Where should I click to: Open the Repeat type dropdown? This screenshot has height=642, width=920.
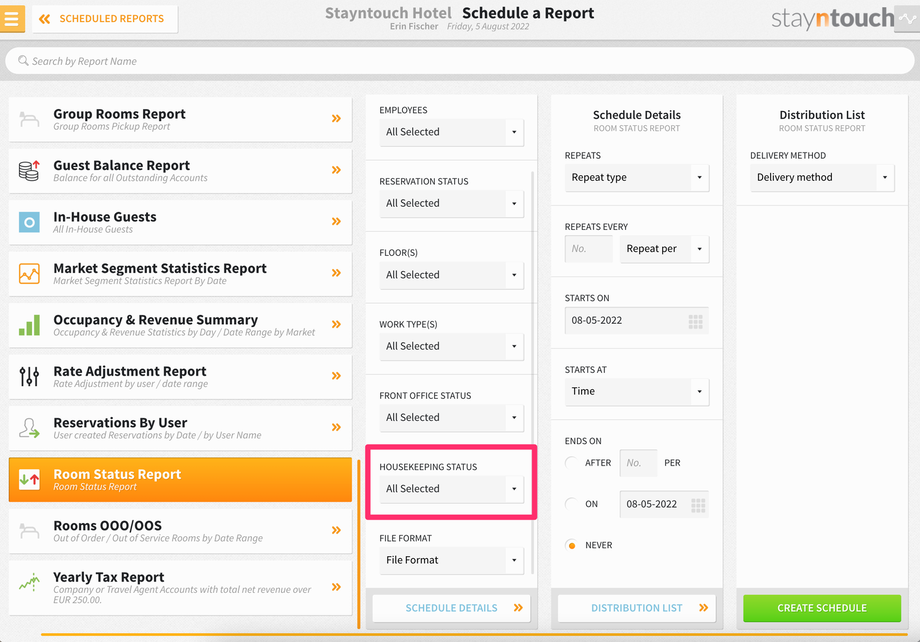point(637,177)
